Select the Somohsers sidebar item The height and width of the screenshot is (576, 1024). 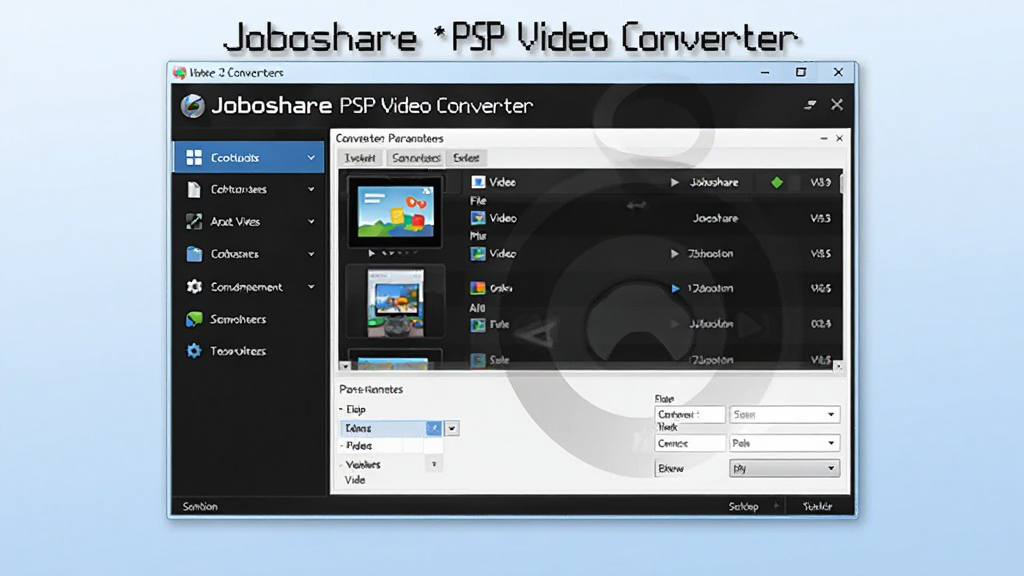(x=248, y=319)
